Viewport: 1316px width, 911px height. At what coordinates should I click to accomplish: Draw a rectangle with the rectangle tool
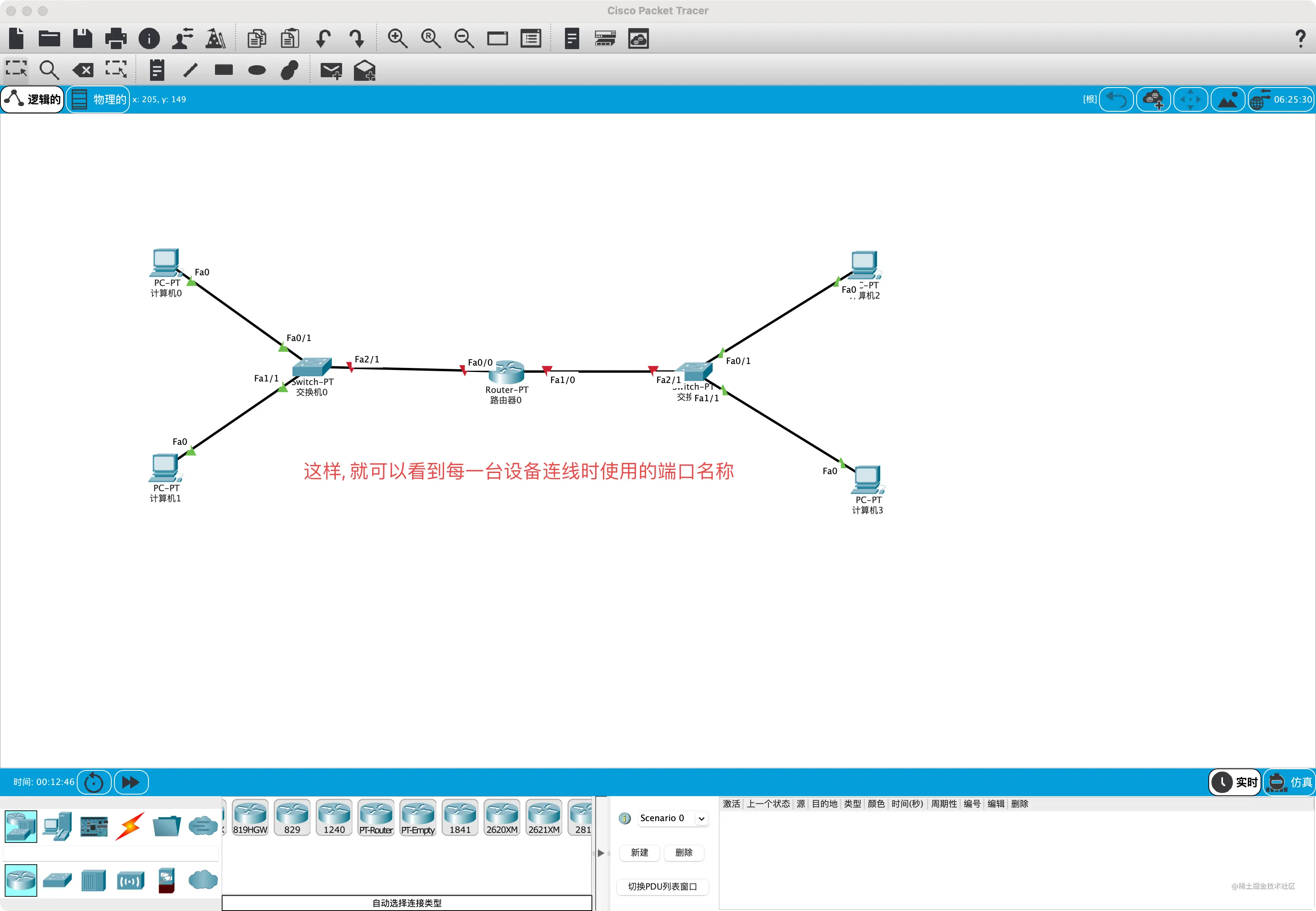(x=224, y=70)
